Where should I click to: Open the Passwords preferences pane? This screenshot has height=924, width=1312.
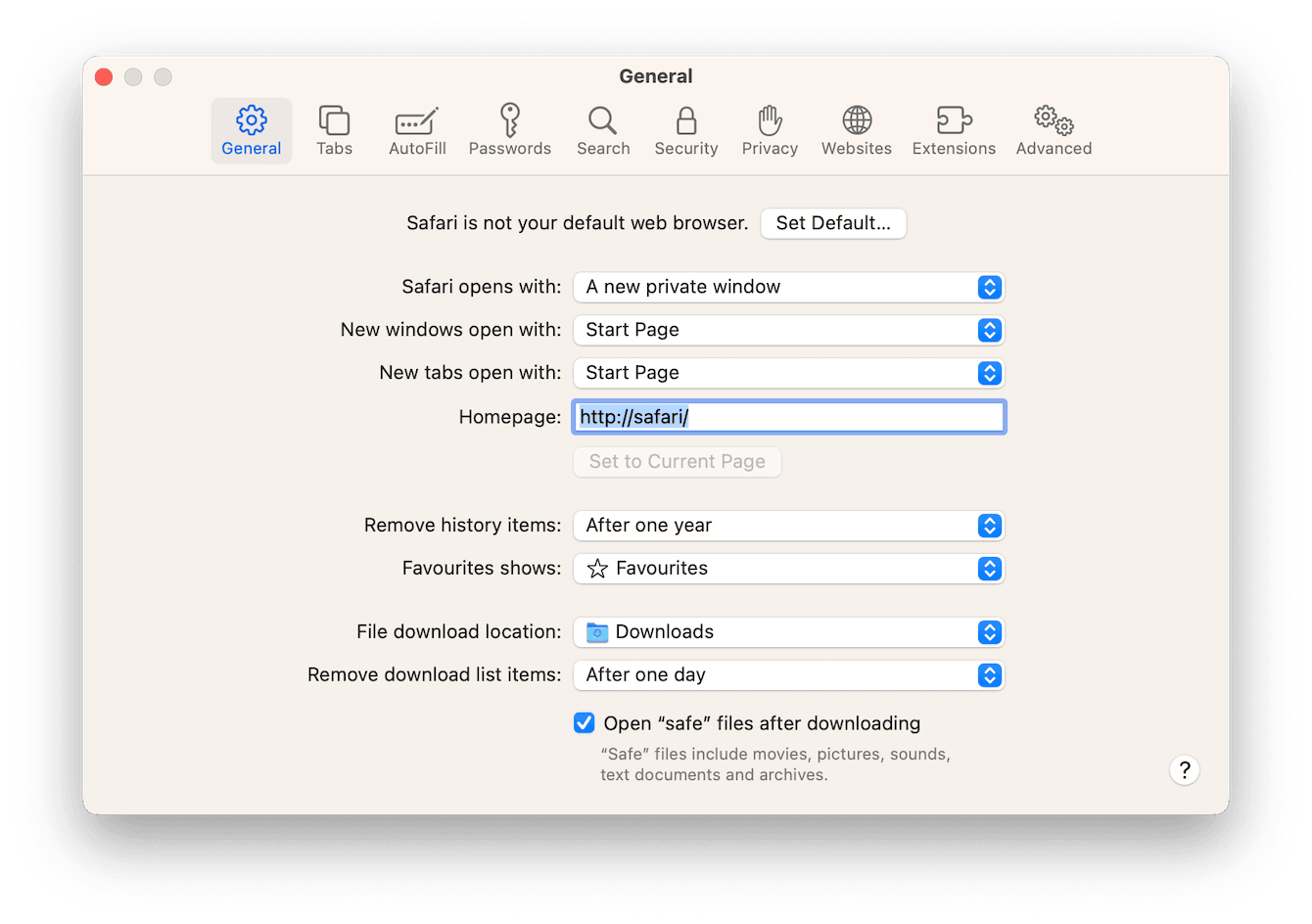(509, 130)
